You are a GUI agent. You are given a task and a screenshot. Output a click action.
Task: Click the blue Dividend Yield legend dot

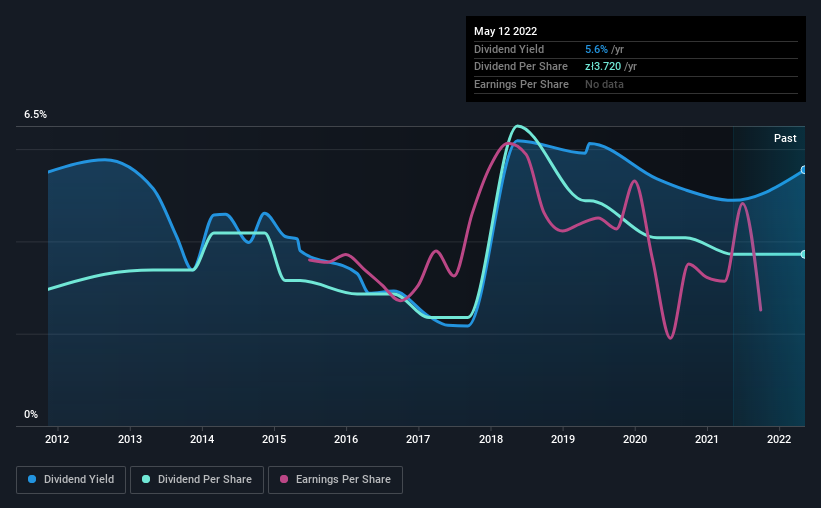(32, 479)
